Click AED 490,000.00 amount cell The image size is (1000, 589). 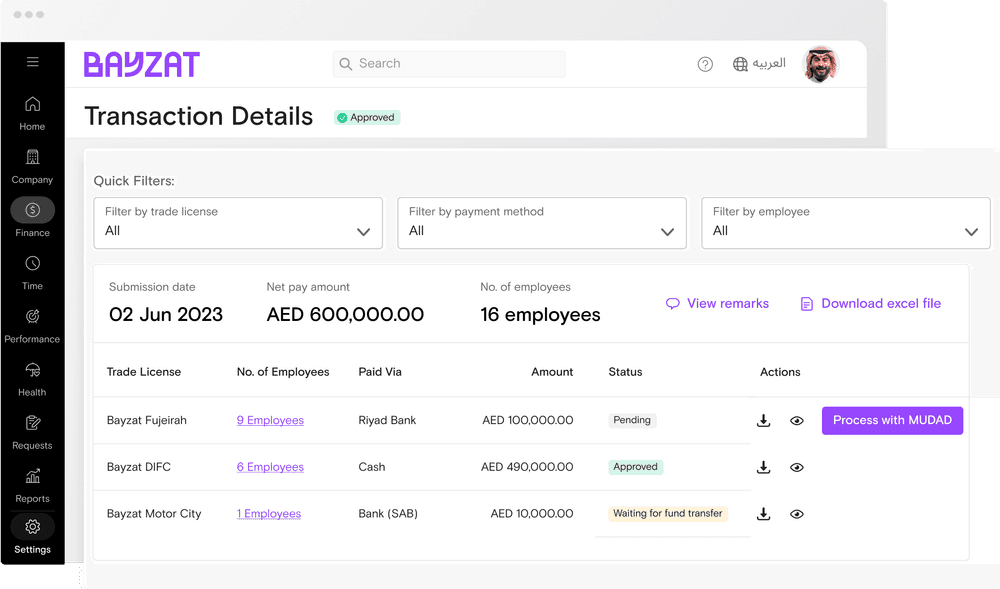(x=527, y=467)
